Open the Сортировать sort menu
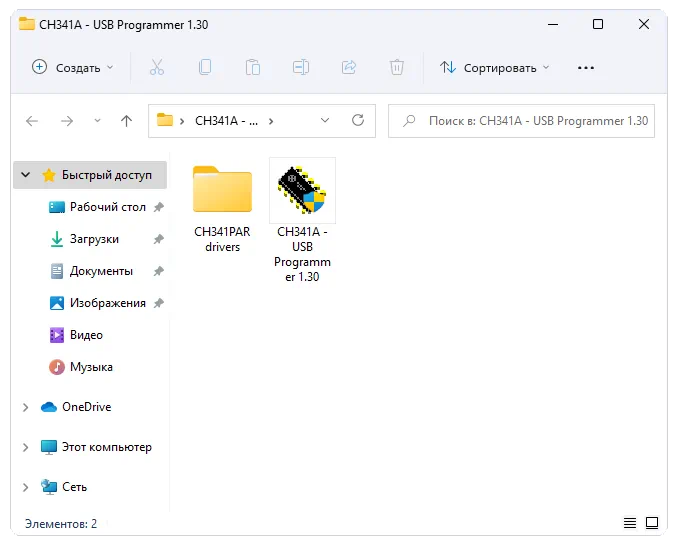This screenshot has width=680, height=550. point(494,68)
